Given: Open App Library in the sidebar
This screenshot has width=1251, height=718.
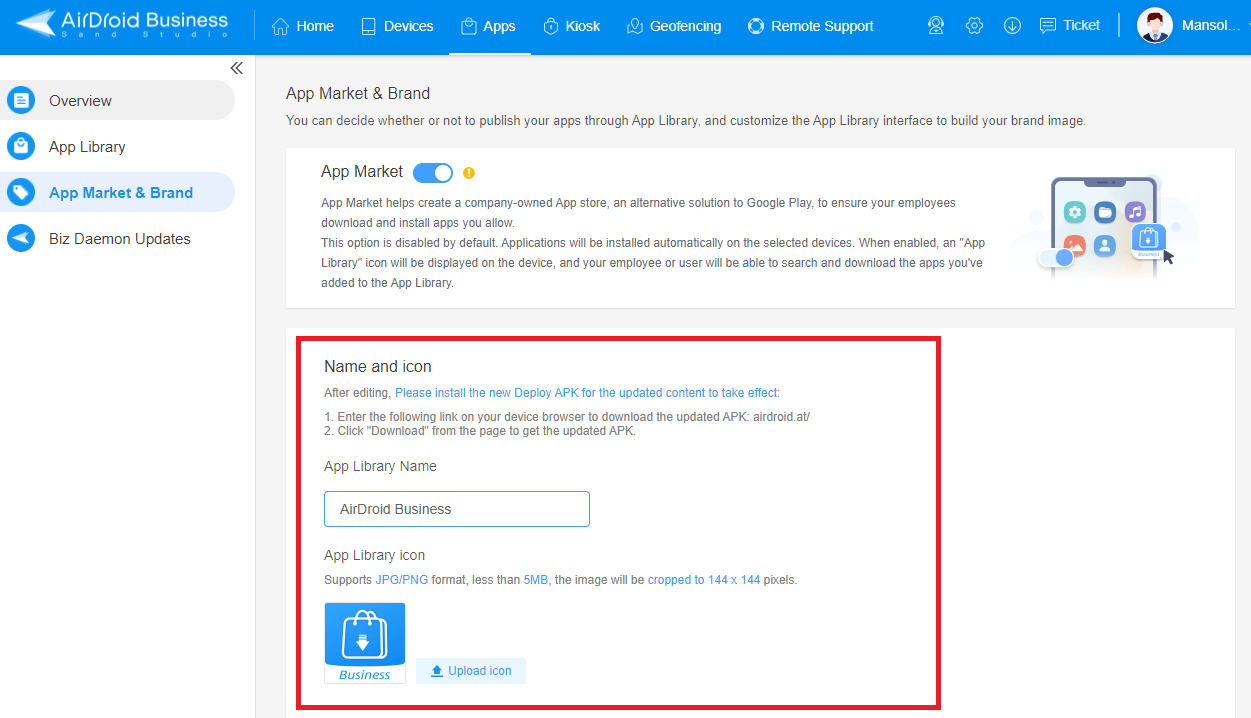Looking at the screenshot, I should coord(117,146).
